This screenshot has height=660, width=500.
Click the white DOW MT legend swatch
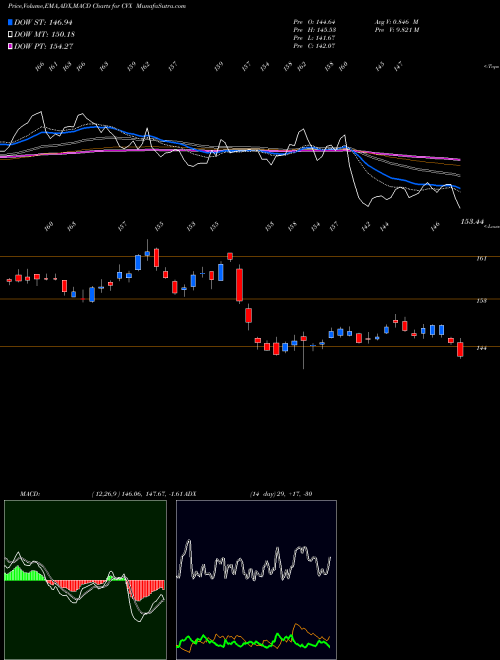click(10, 34)
